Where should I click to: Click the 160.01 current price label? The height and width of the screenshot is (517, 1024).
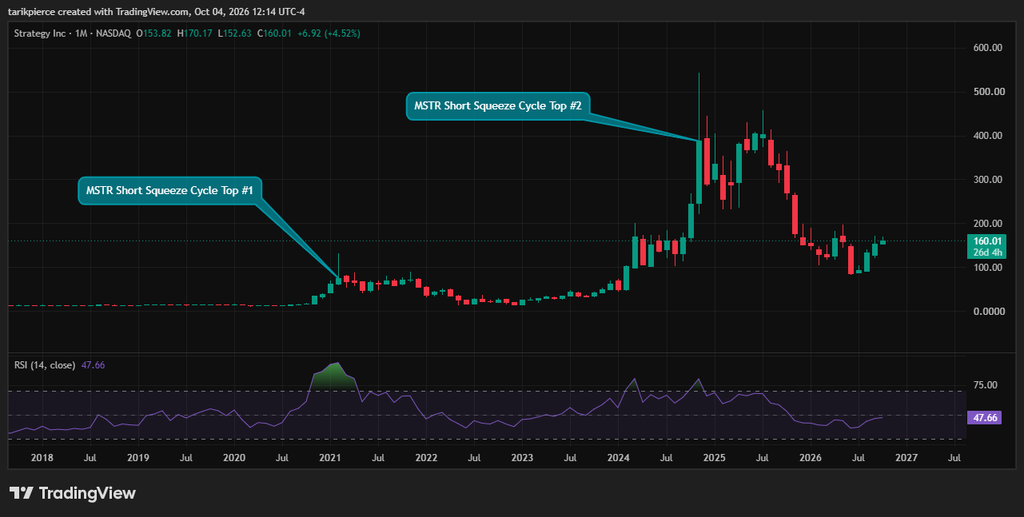coord(986,241)
